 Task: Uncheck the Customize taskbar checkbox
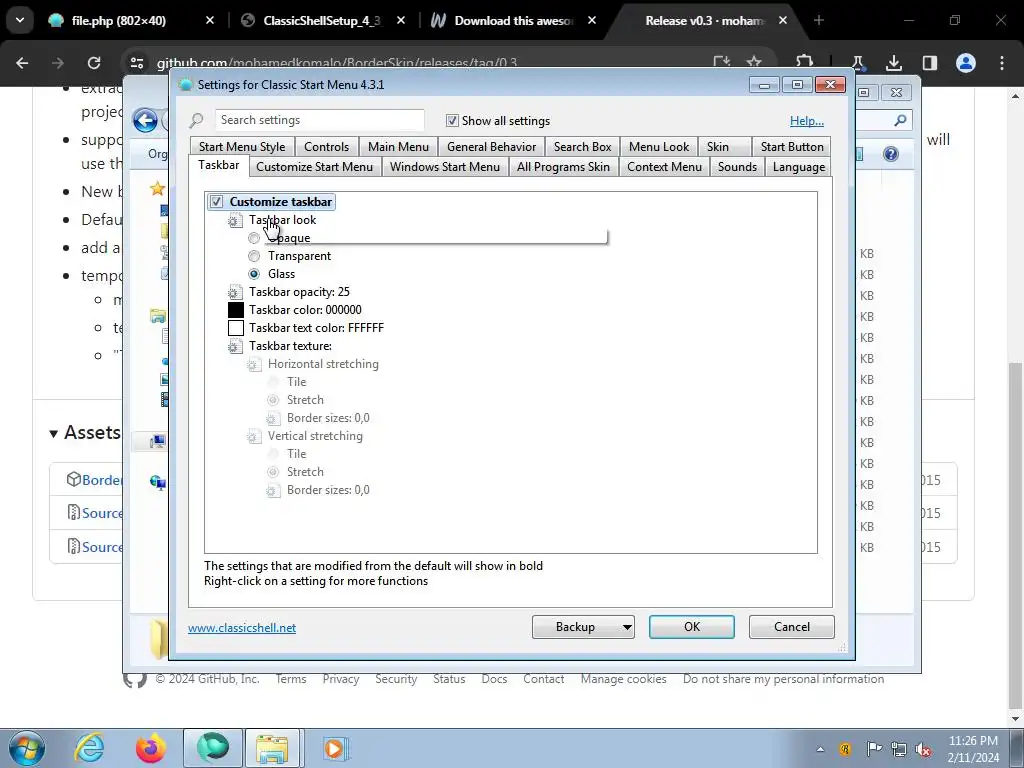(x=216, y=202)
